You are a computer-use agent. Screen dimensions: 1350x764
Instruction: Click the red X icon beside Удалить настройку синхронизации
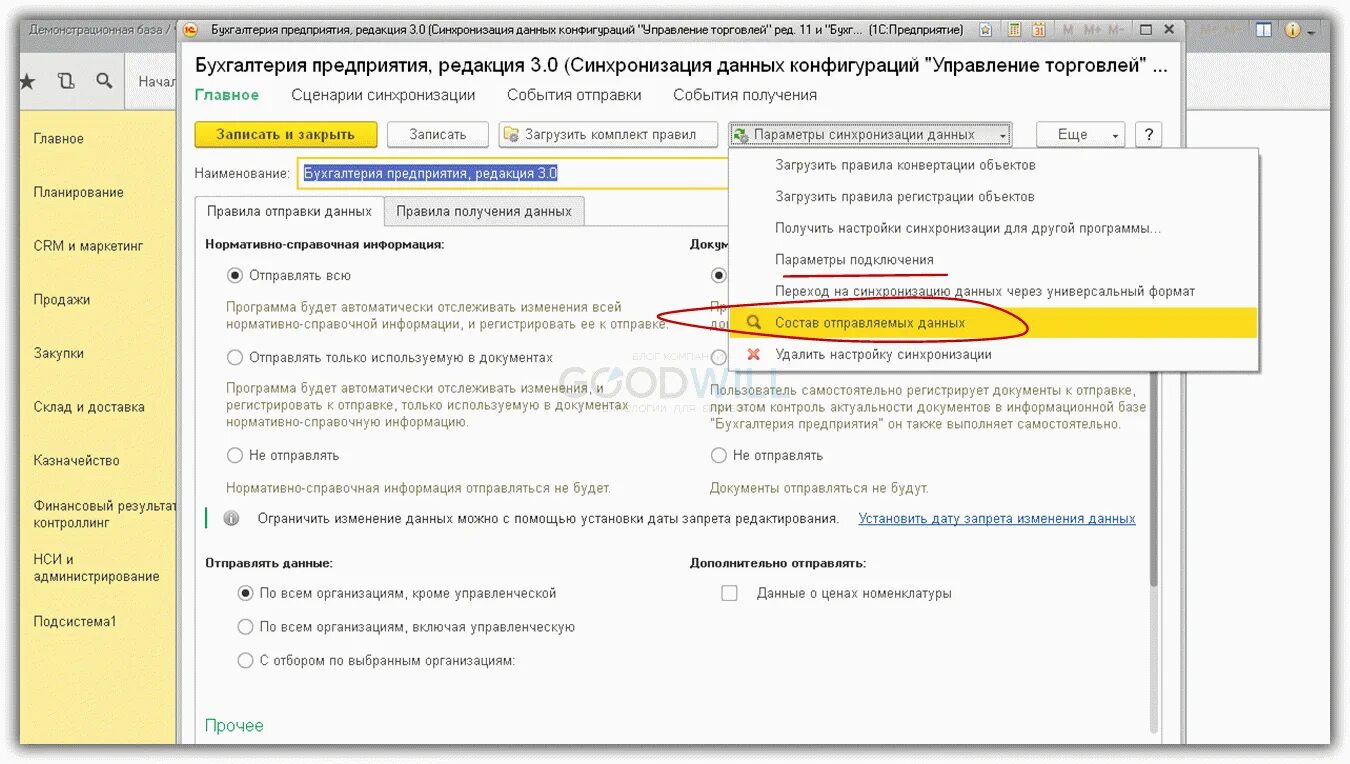(x=753, y=354)
